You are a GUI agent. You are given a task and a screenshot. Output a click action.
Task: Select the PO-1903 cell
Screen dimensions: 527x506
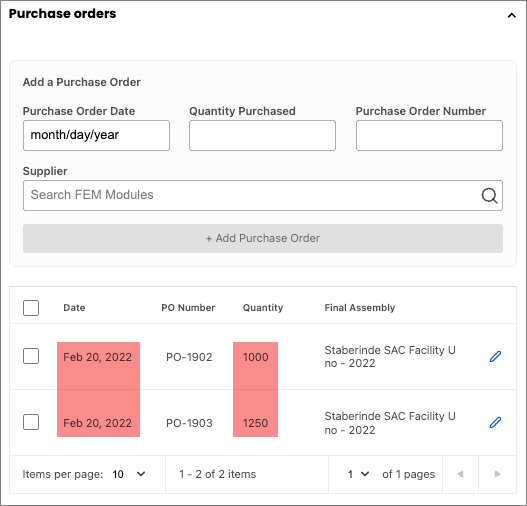click(x=189, y=423)
